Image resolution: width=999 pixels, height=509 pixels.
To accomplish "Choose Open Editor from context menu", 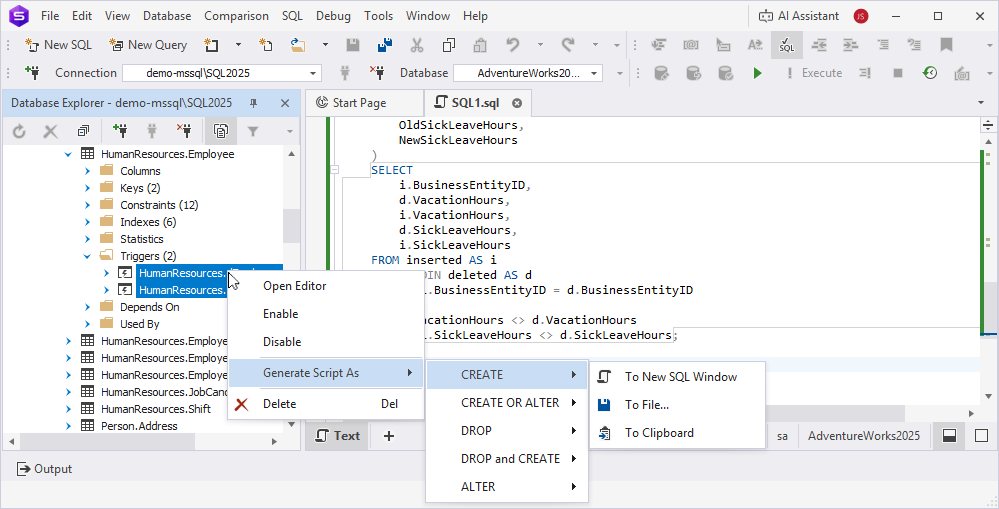I will coord(325,286).
